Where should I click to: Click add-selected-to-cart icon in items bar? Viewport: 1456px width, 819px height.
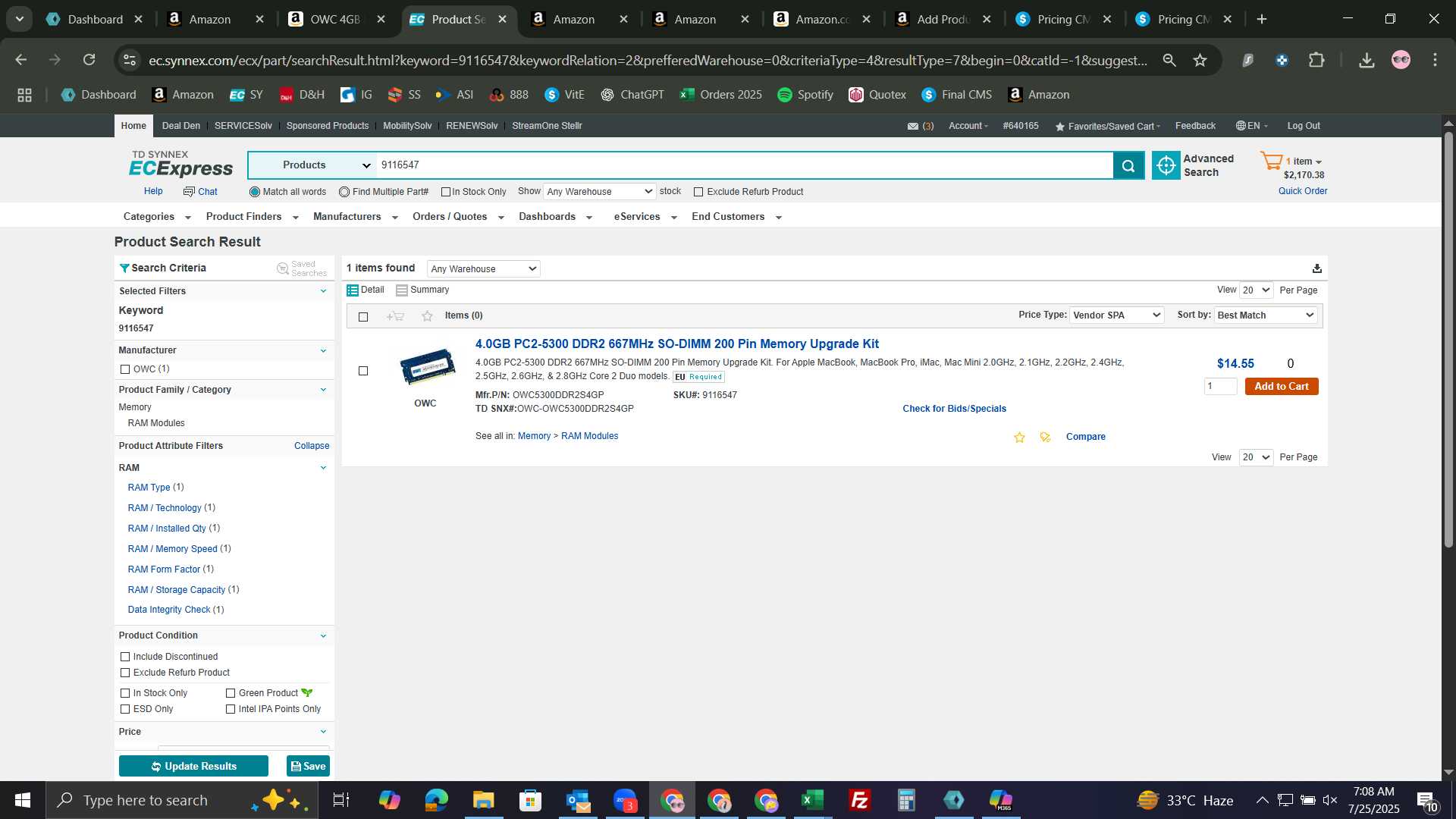[395, 316]
